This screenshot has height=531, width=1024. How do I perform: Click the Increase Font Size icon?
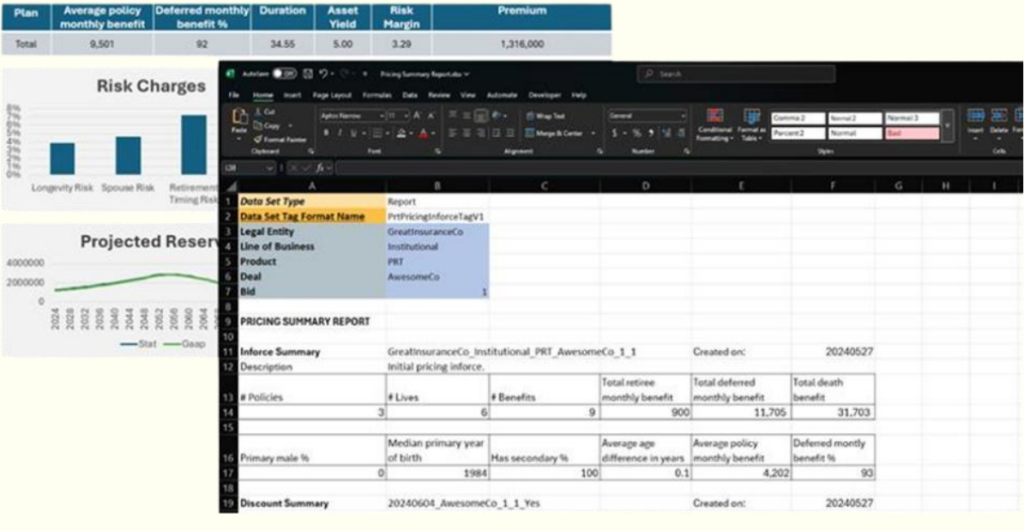[x=417, y=116]
